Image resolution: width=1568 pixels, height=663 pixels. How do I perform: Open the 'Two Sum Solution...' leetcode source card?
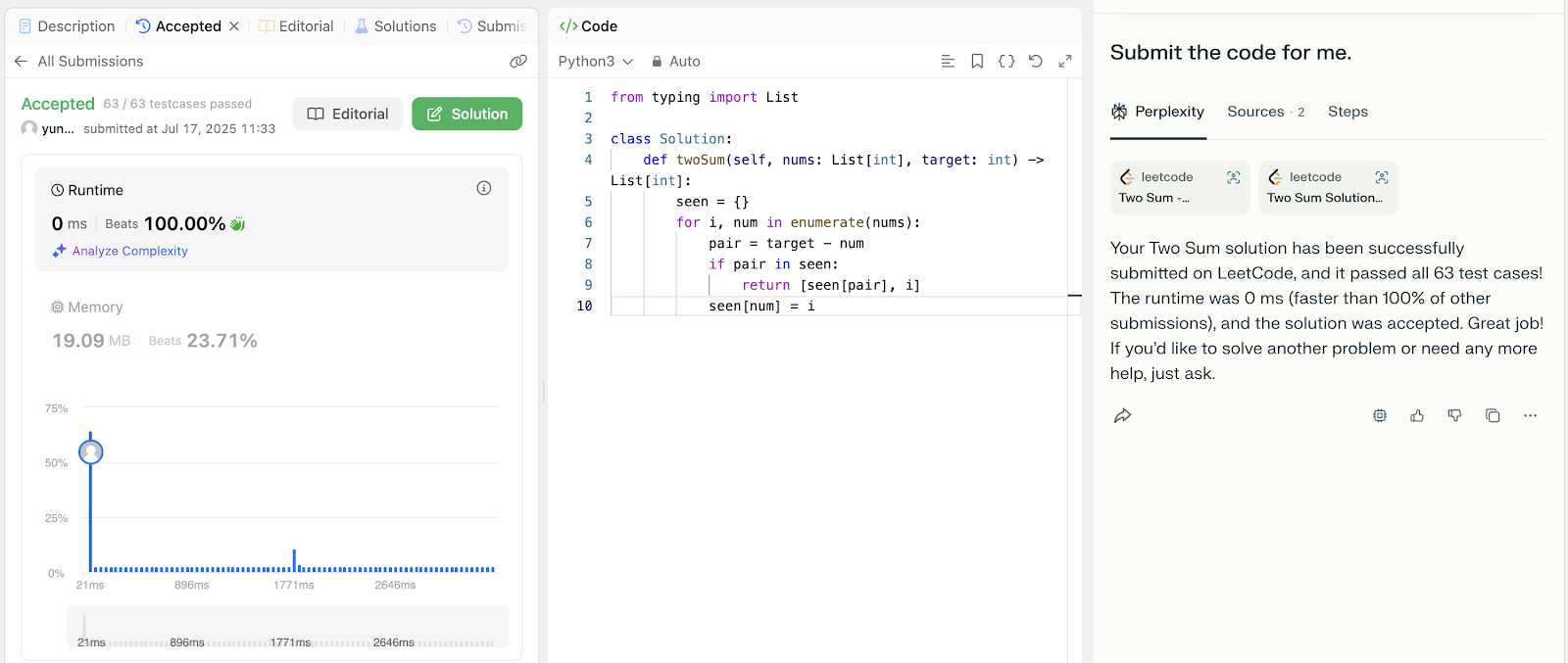coord(1328,187)
